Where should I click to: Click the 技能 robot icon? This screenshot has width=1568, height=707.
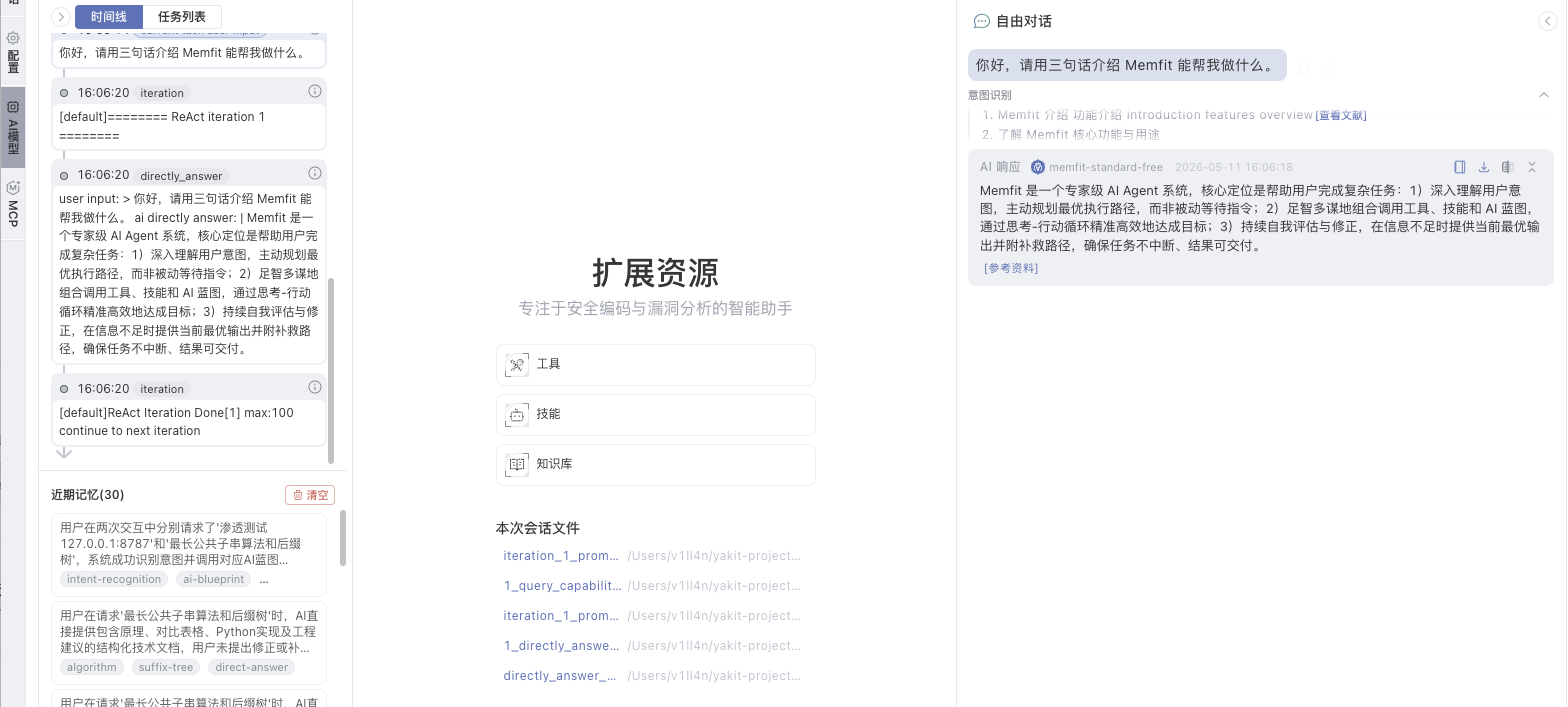pyautogui.click(x=517, y=414)
